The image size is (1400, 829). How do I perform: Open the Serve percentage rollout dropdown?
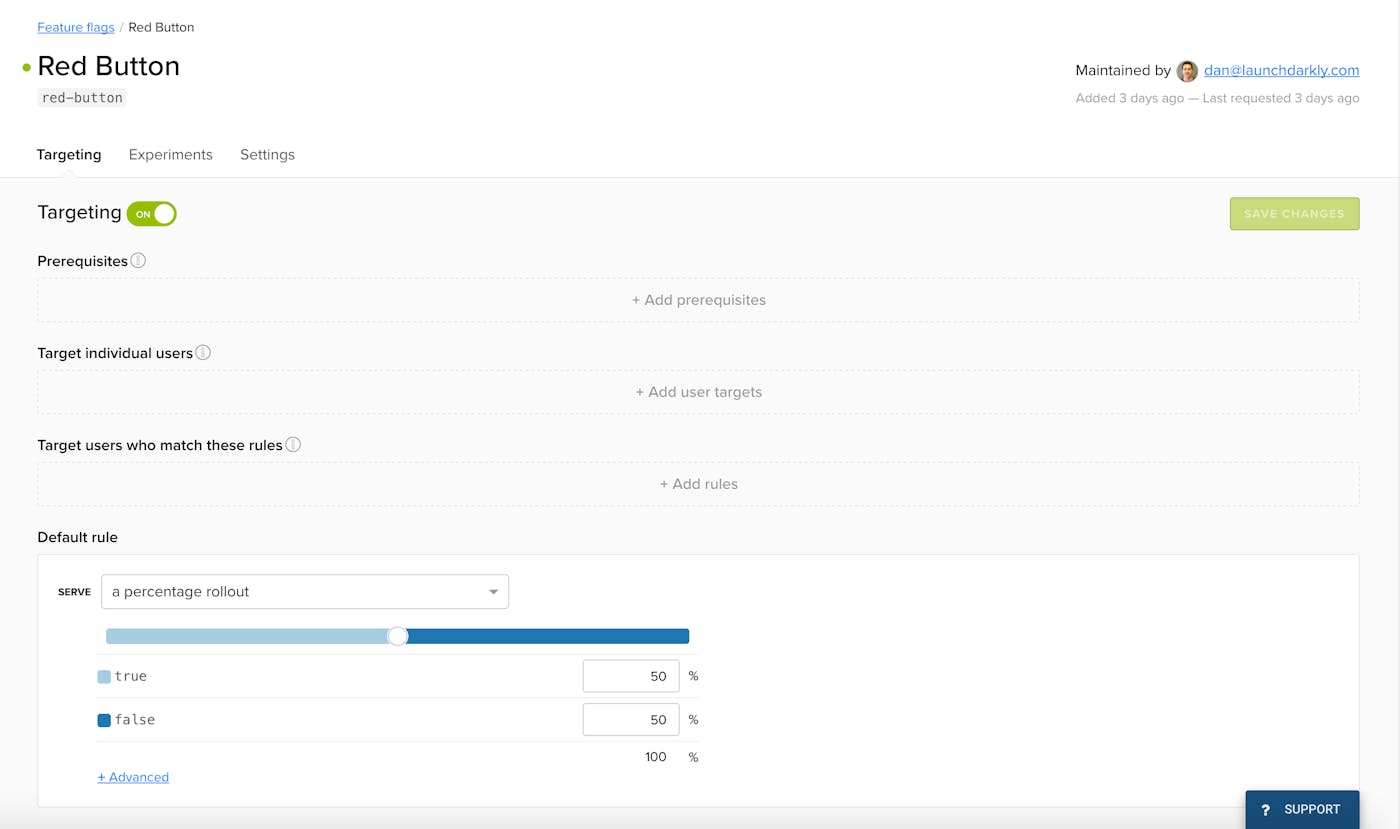pyautogui.click(x=305, y=592)
